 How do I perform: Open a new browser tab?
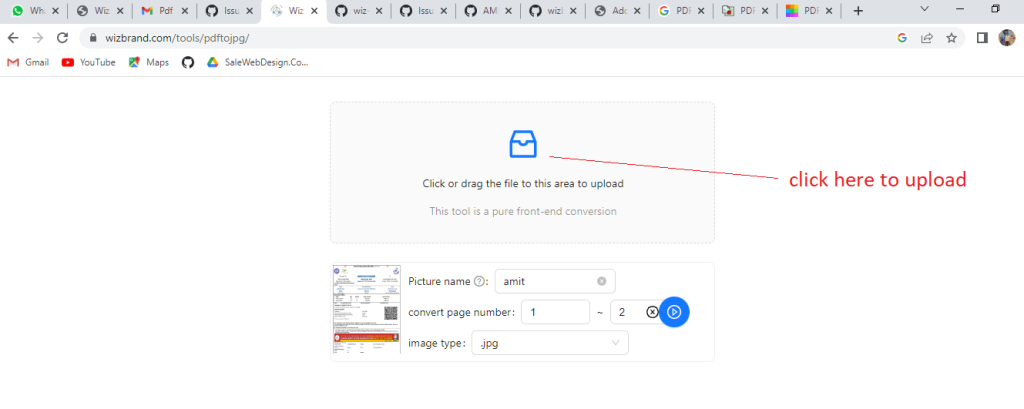coord(858,11)
